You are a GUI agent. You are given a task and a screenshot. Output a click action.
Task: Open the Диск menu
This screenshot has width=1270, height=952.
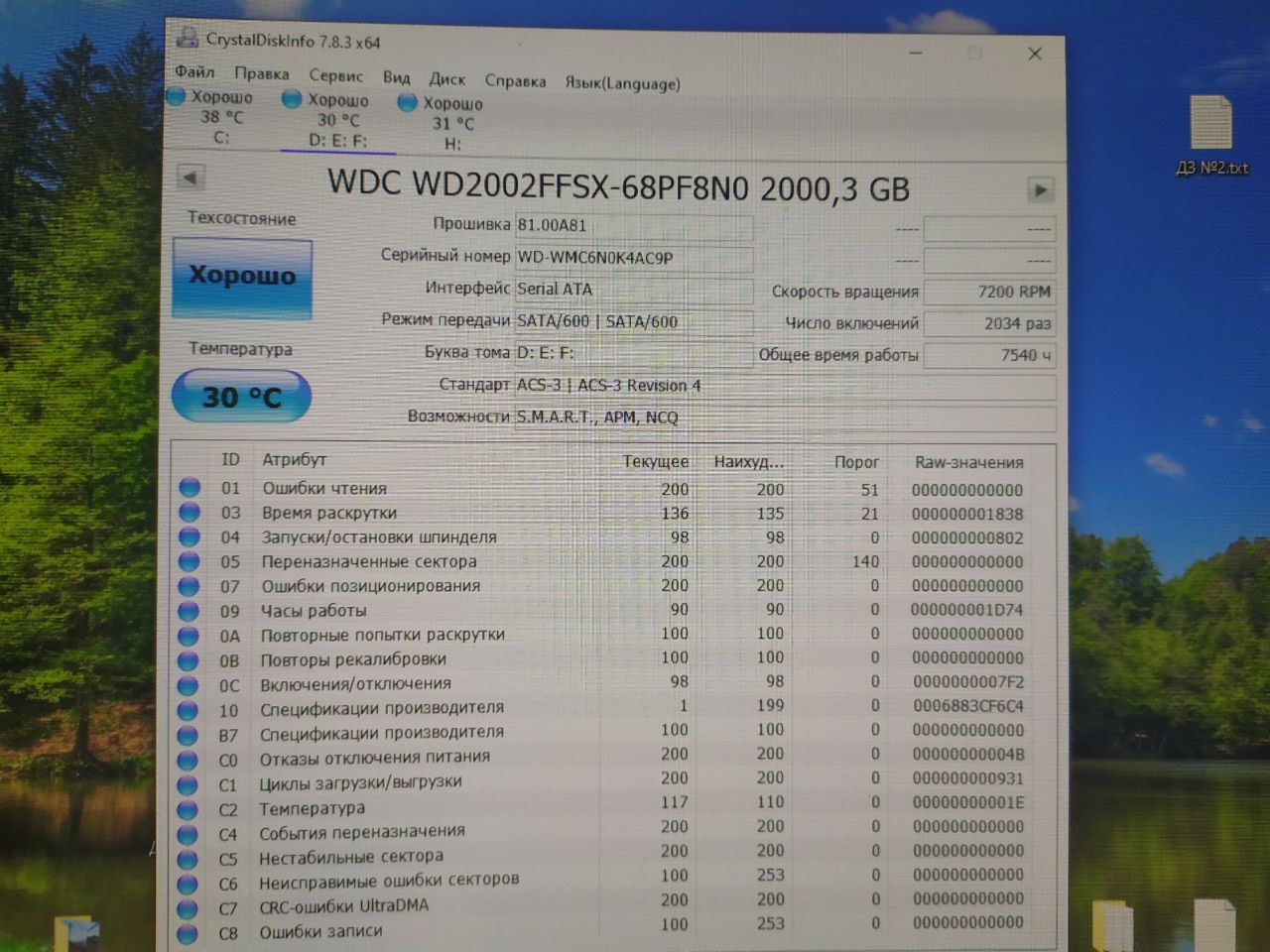[446, 78]
